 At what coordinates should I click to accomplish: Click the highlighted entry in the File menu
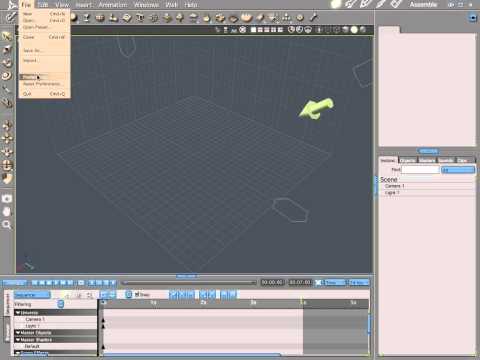(44, 77)
